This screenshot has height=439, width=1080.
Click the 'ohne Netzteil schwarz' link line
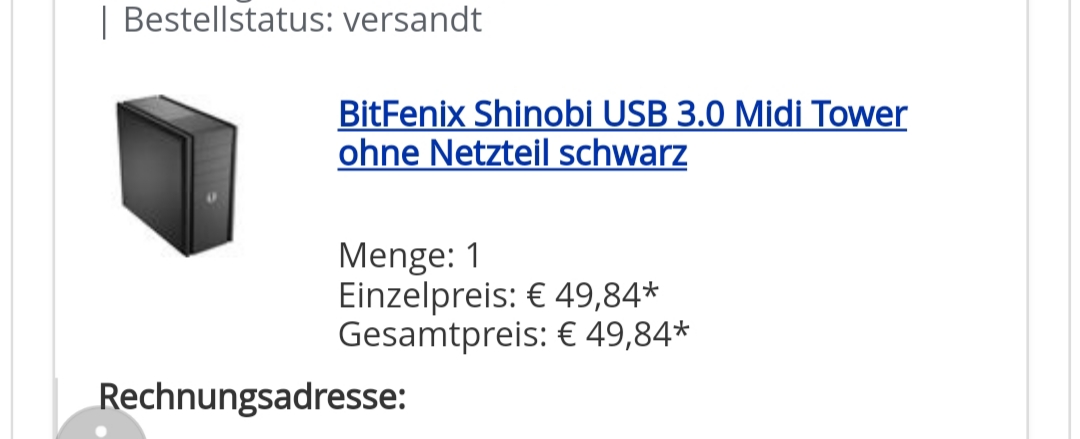coord(512,153)
